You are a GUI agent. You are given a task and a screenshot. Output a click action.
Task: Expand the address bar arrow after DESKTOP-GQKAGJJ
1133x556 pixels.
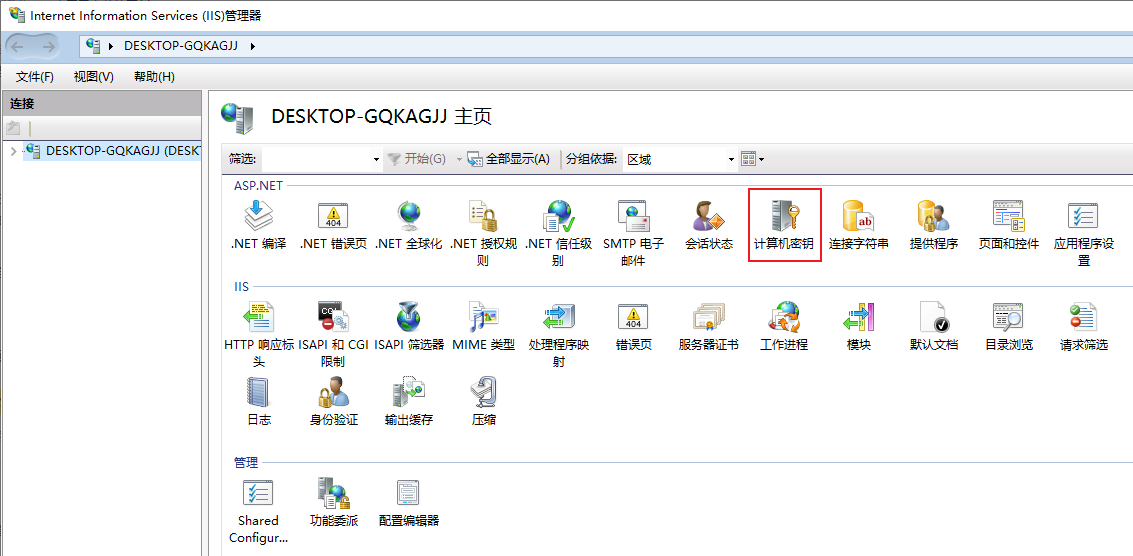tap(253, 46)
